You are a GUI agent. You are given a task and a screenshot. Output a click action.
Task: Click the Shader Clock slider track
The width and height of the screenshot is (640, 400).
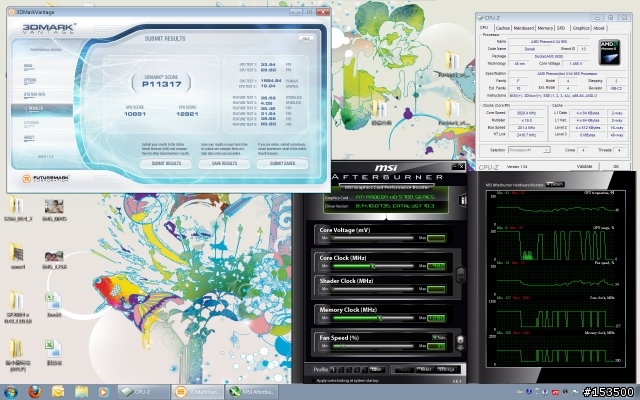coord(373,289)
